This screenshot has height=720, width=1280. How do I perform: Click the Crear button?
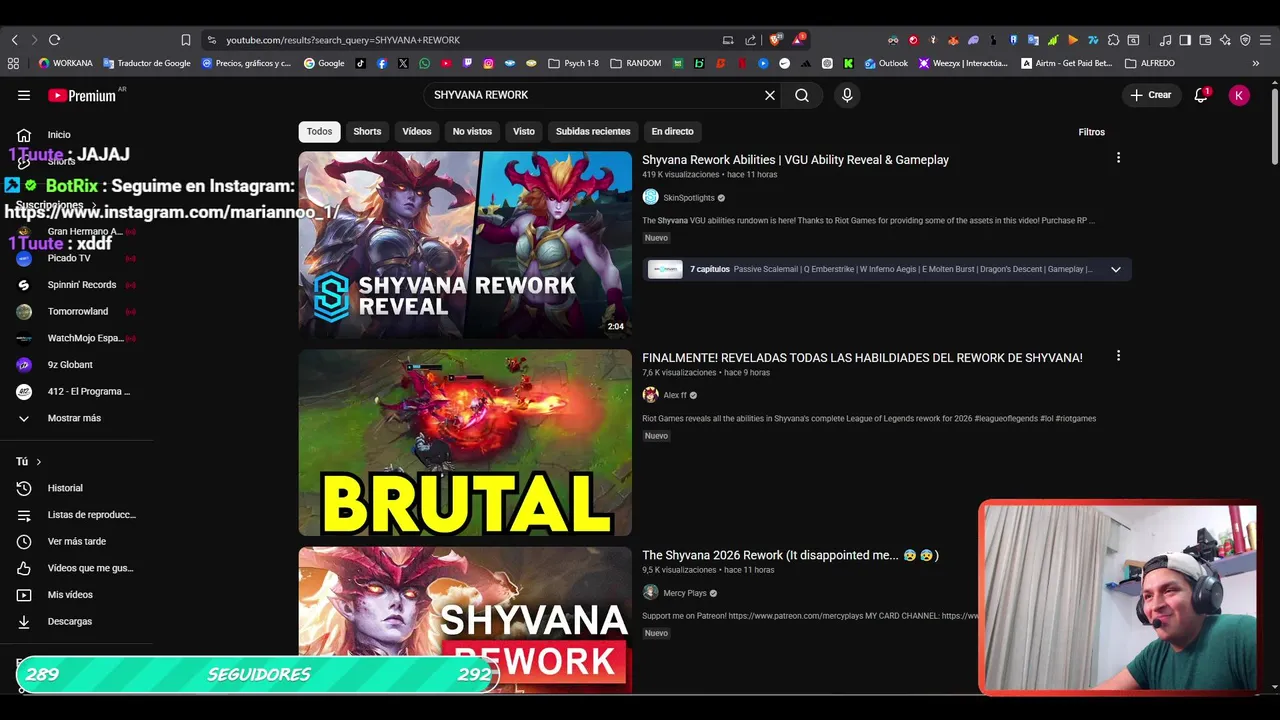click(1150, 95)
